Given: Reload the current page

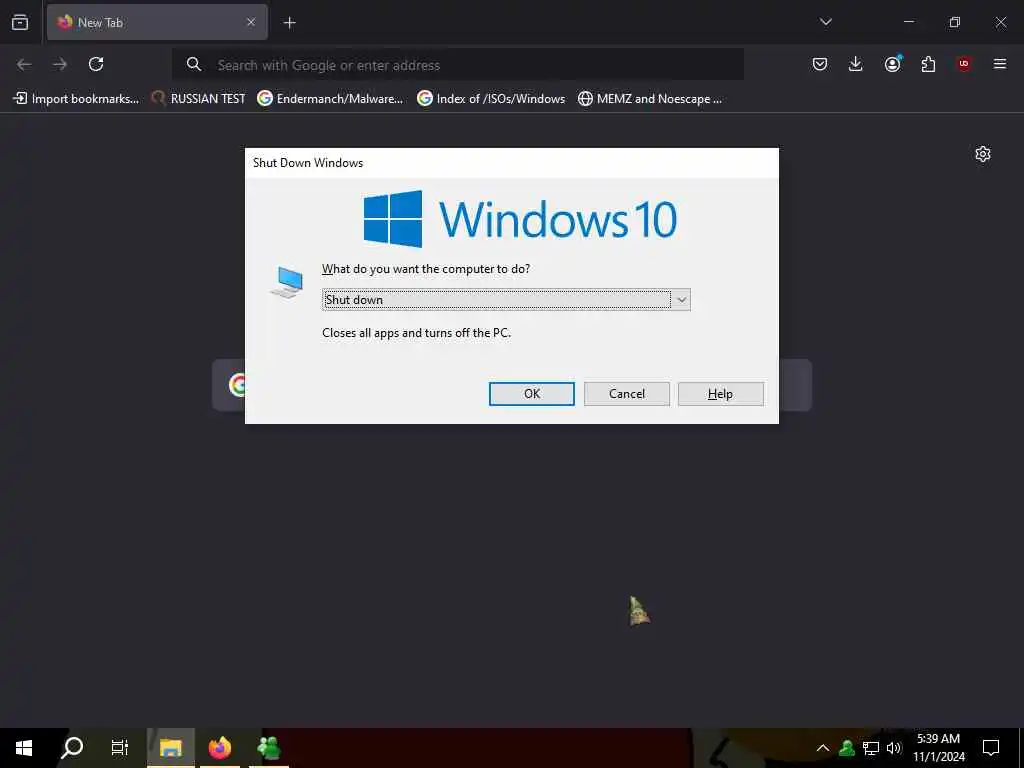Looking at the screenshot, I should (96, 64).
